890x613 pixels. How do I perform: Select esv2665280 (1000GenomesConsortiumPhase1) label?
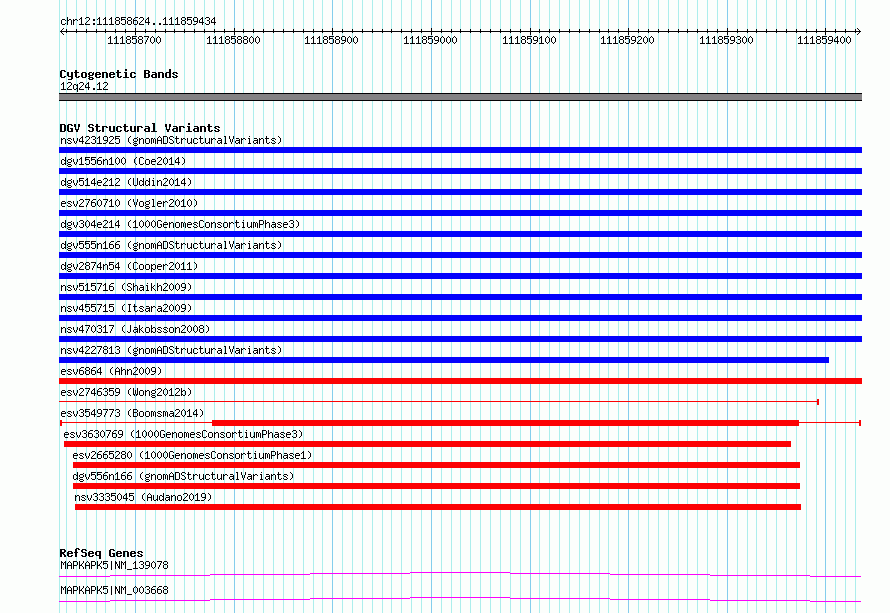[x=192, y=455]
